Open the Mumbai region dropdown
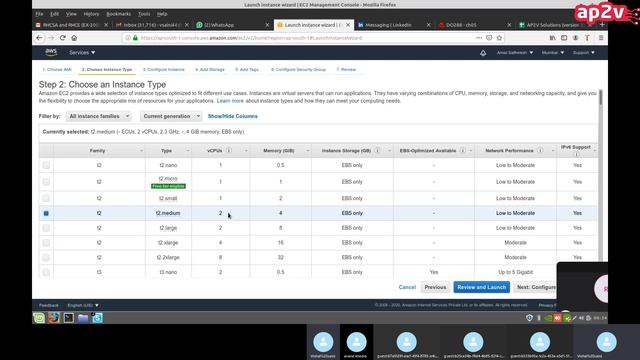The width and height of the screenshot is (640, 360). [x=553, y=53]
